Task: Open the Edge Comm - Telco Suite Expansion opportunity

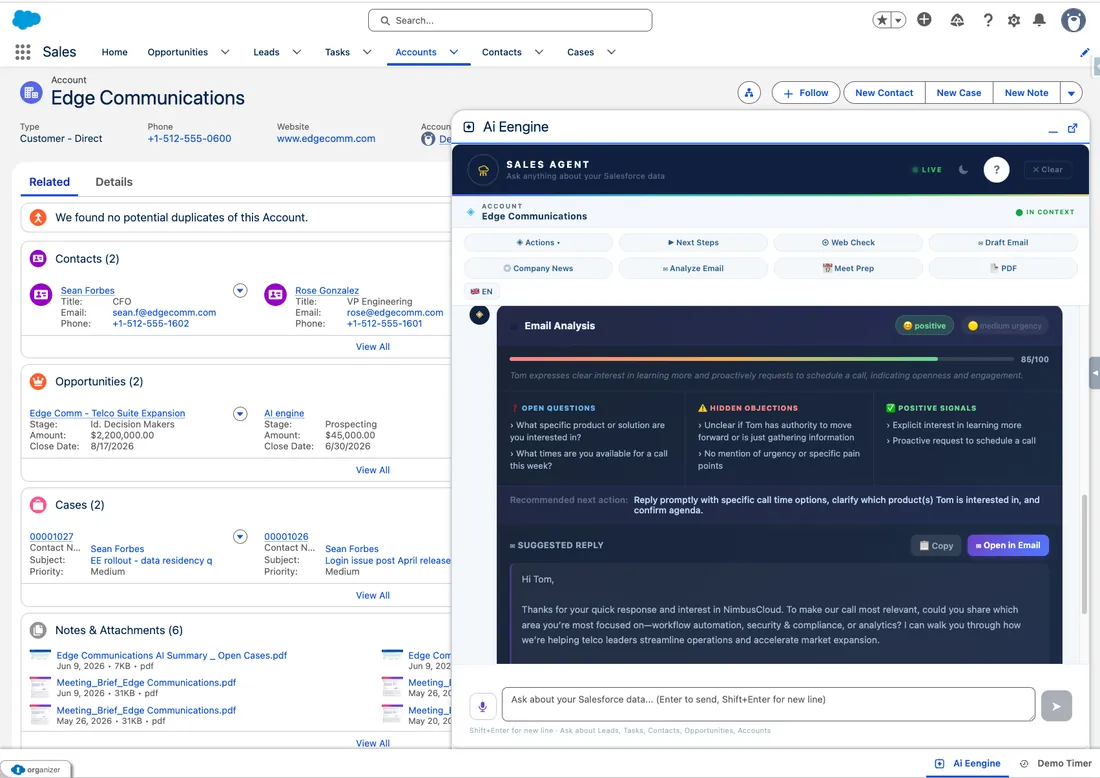Action: (107, 413)
